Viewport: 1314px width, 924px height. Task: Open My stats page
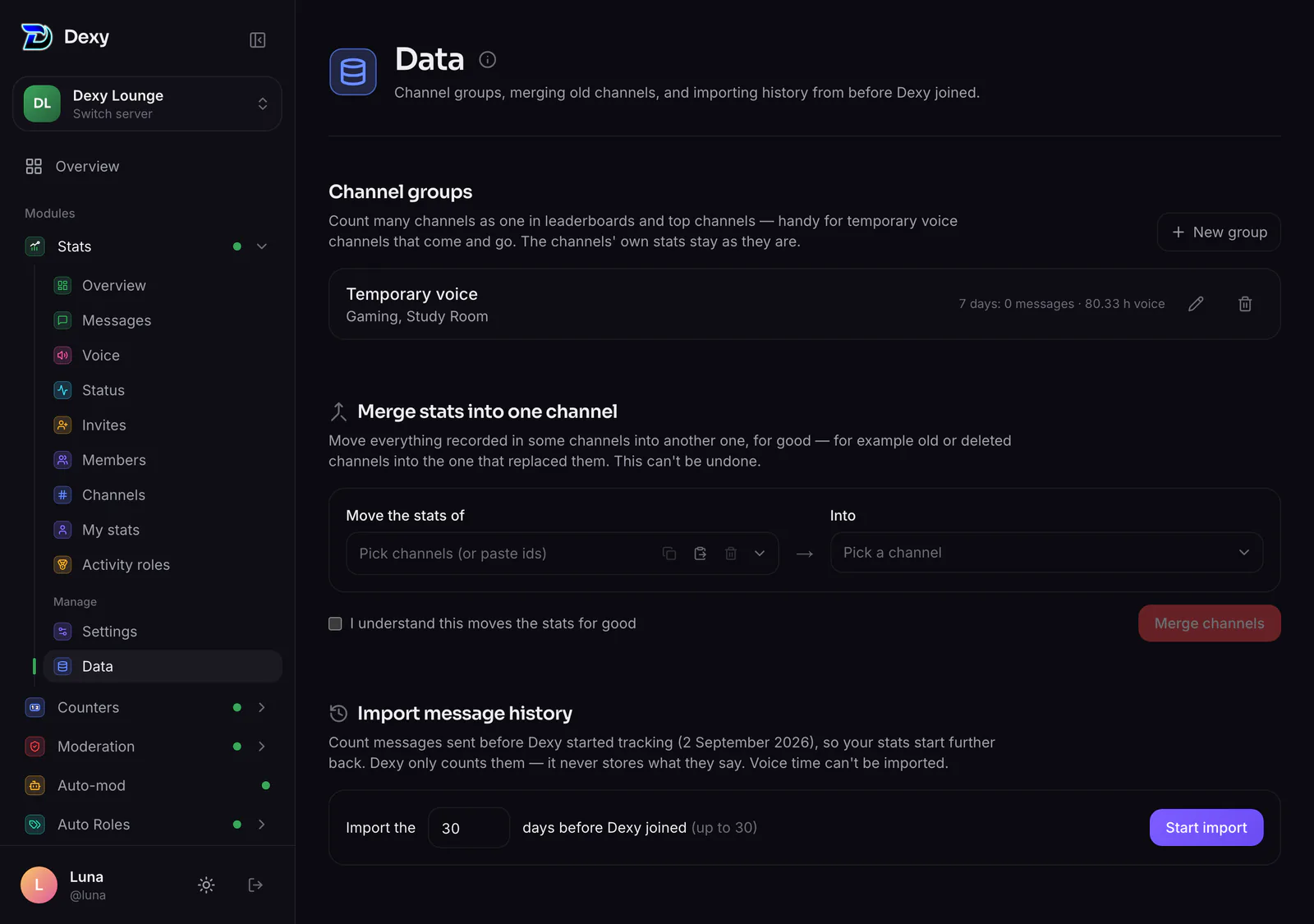click(x=163, y=530)
